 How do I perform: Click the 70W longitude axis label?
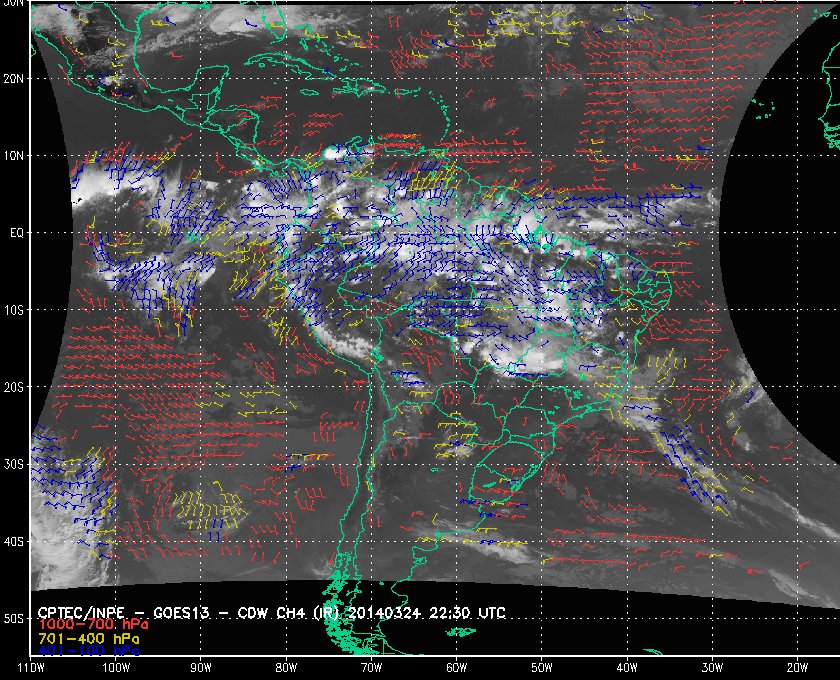click(371, 668)
